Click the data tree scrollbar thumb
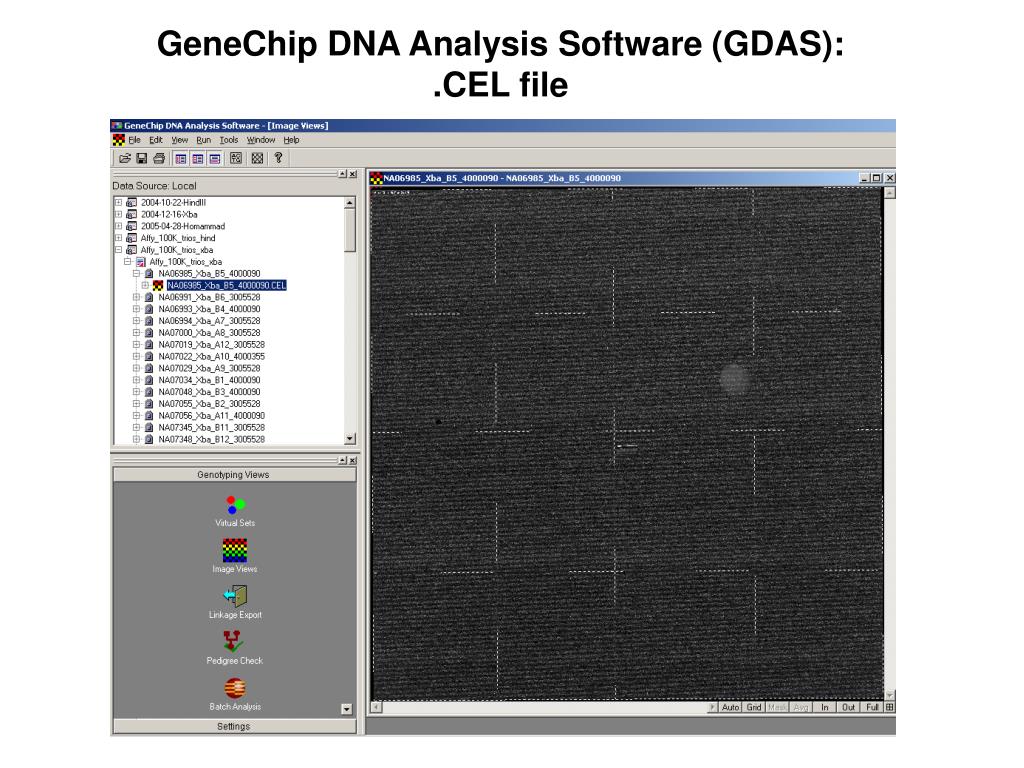The image size is (1024, 768). click(350, 230)
